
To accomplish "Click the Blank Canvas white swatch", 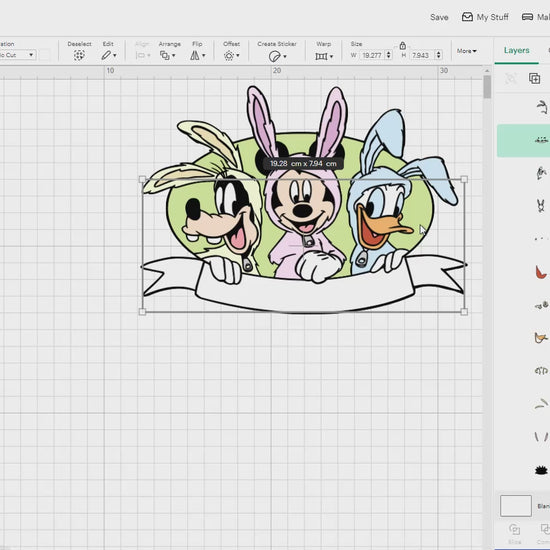I will pos(516,505).
